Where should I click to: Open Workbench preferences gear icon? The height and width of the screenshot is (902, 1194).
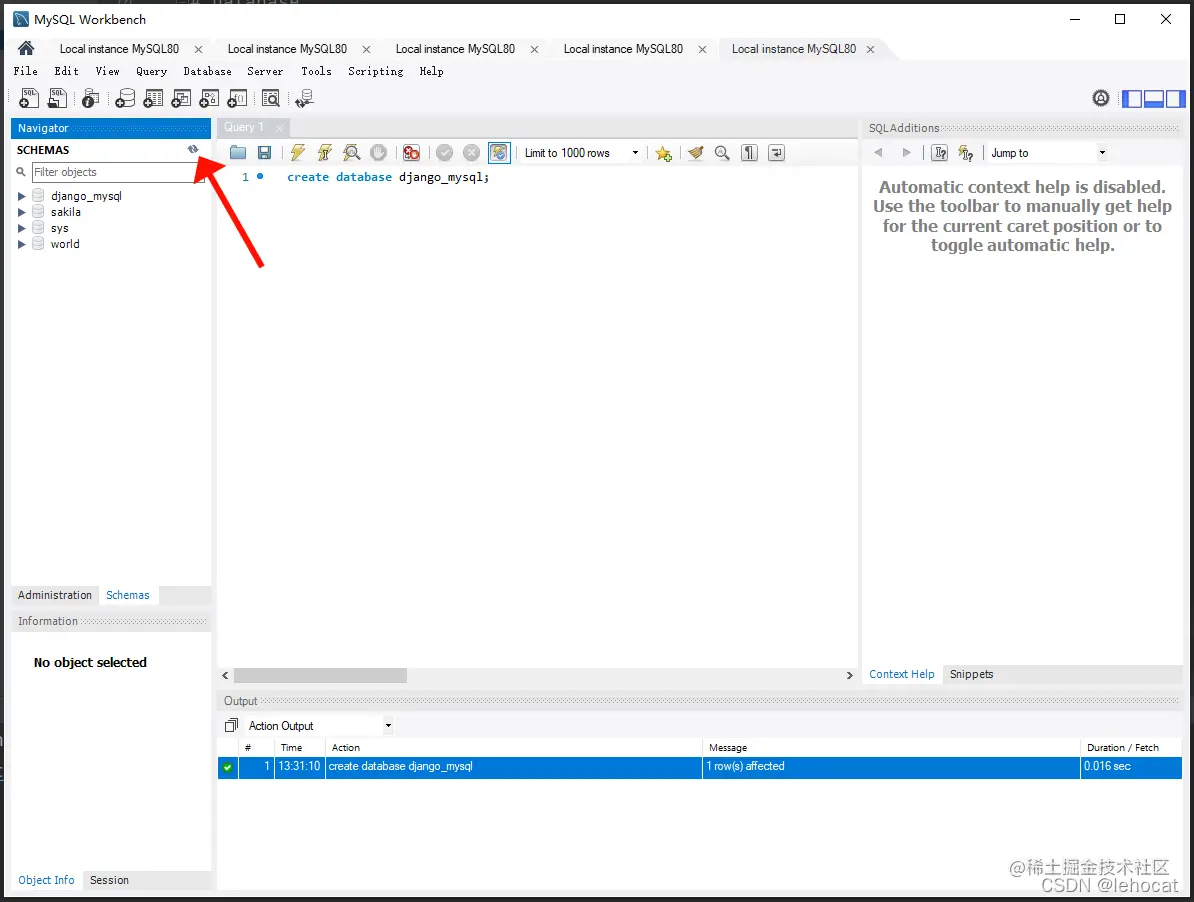[1100, 98]
